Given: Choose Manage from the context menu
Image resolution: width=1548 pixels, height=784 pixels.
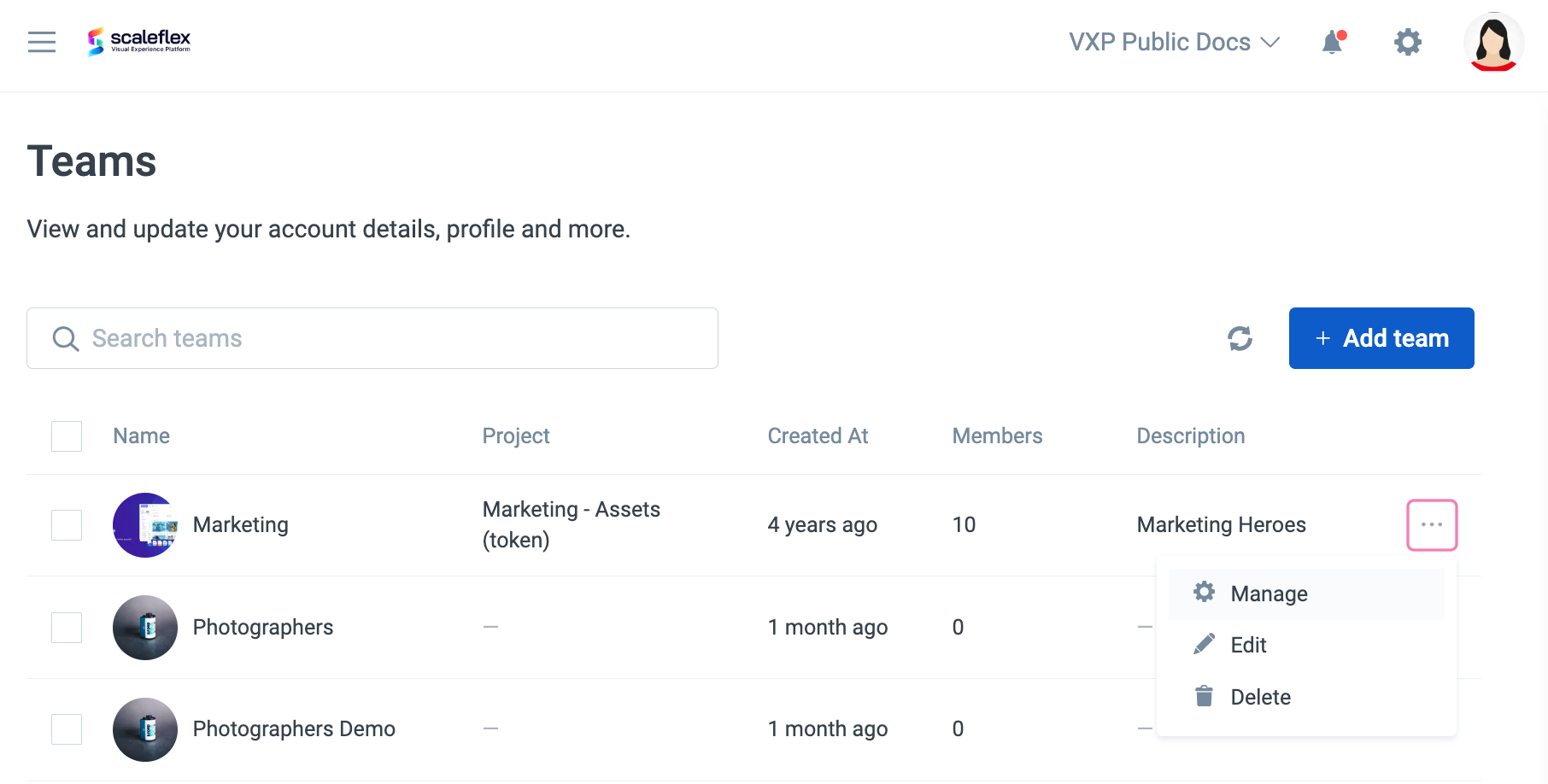Looking at the screenshot, I should coord(1269,594).
